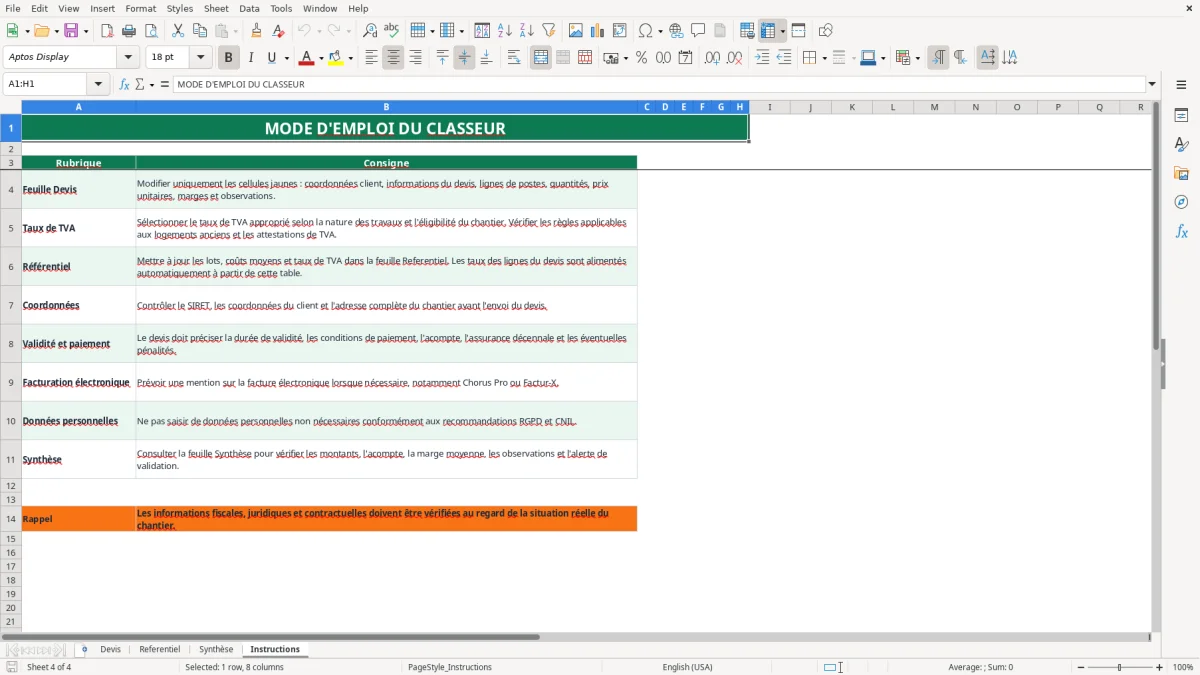Clear direct formatting icon
The height and width of the screenshot is (675, 1200).
tap(278, 31)
